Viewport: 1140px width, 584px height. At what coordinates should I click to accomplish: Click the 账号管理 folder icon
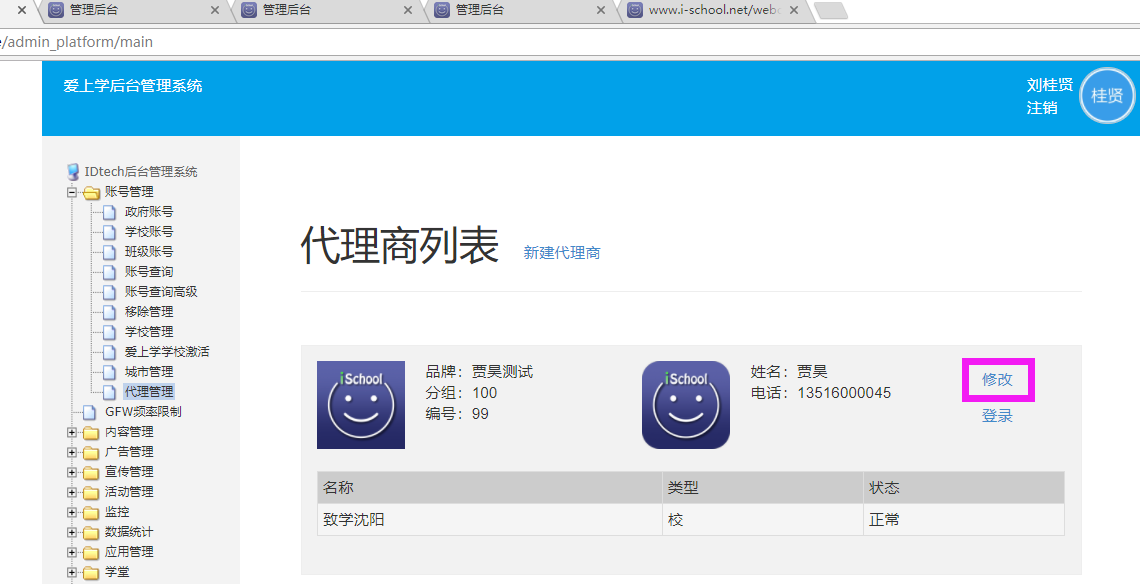[x=91, y=192]
